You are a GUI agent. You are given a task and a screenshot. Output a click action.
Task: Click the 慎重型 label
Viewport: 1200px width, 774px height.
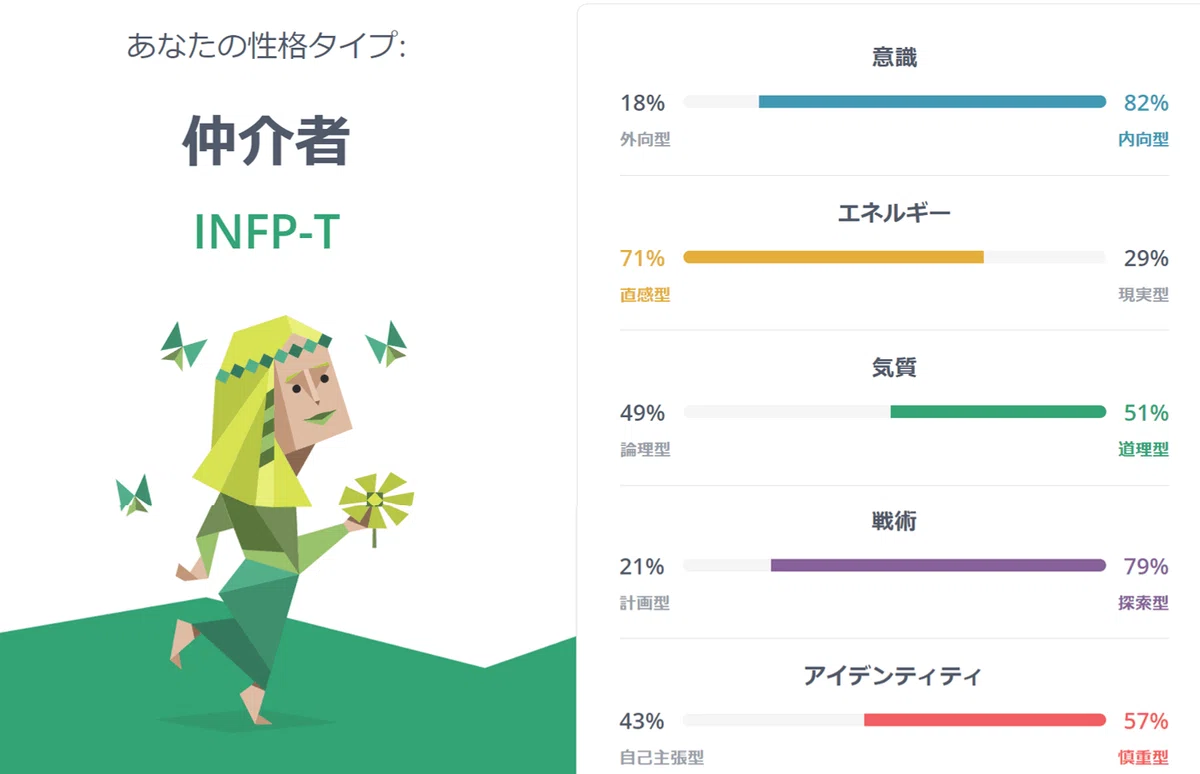coord(1143,758)
